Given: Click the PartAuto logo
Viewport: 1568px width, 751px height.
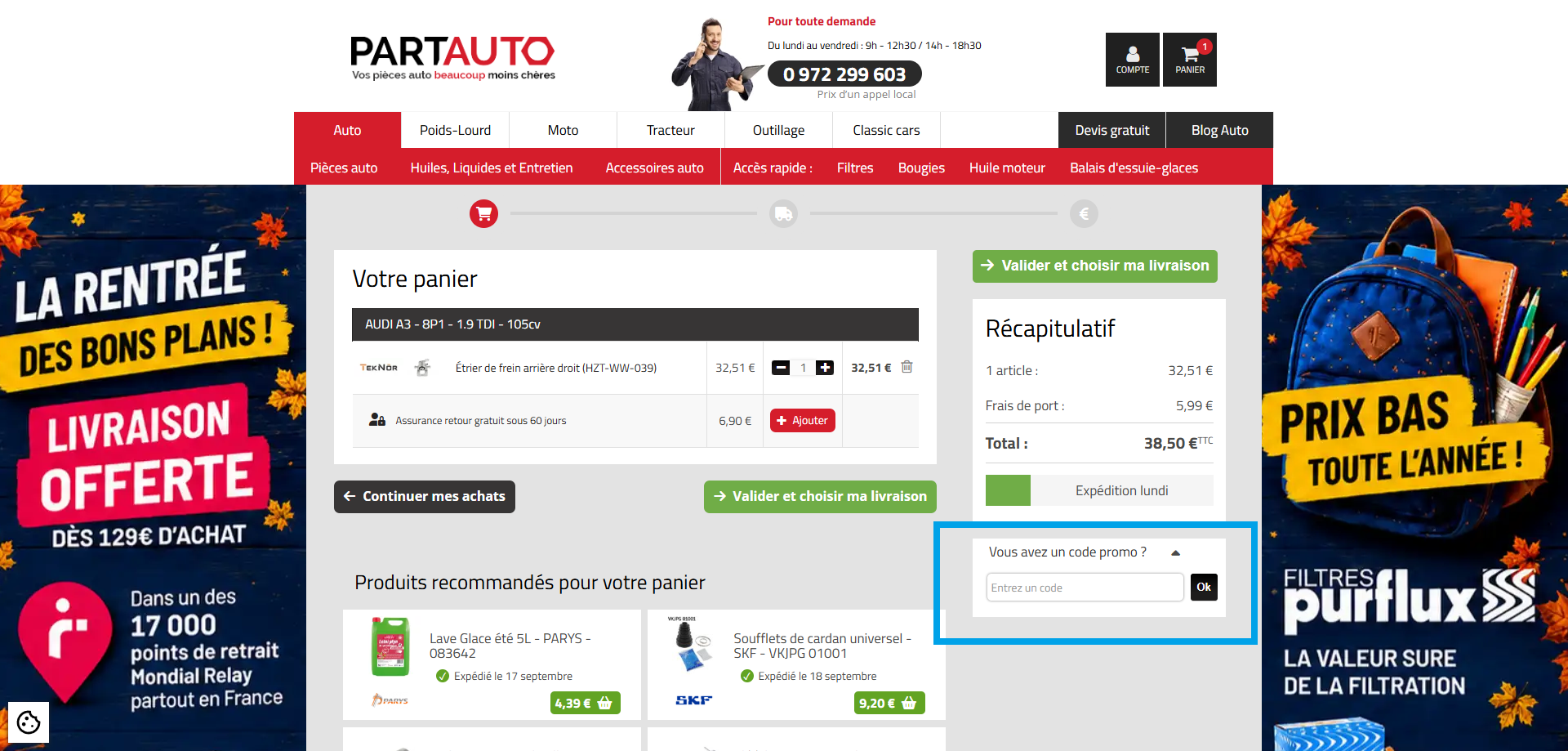Looking at the screenshot, I should (452, 58).
